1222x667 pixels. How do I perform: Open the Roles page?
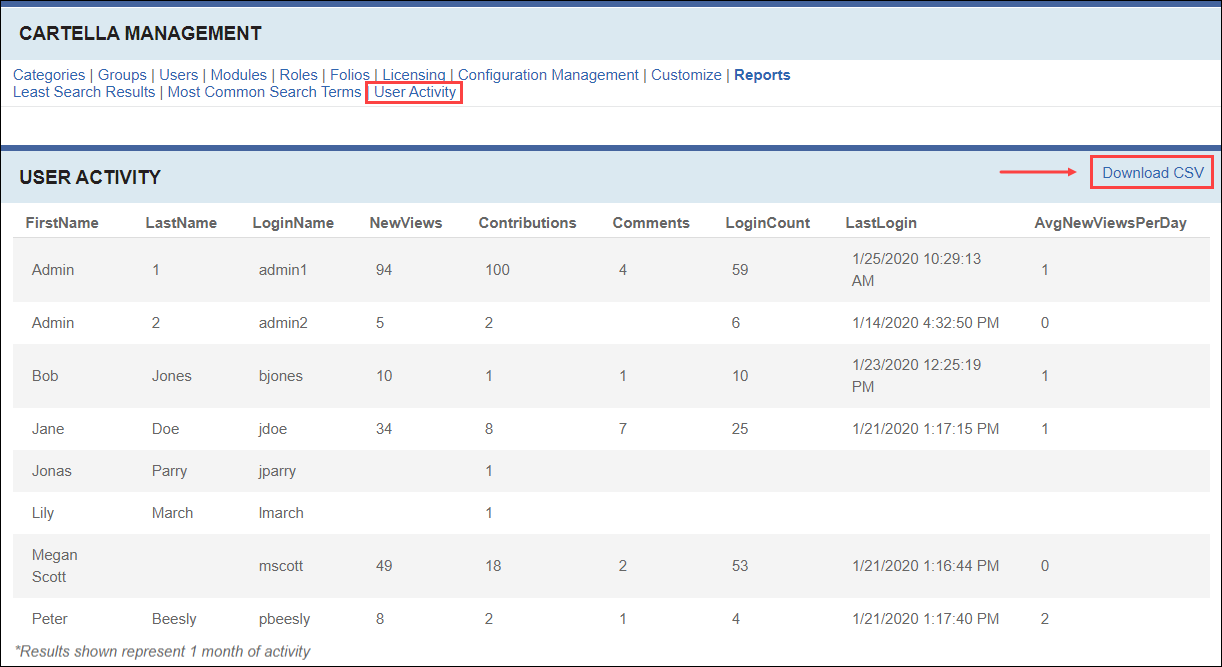[x=299, y=75]
